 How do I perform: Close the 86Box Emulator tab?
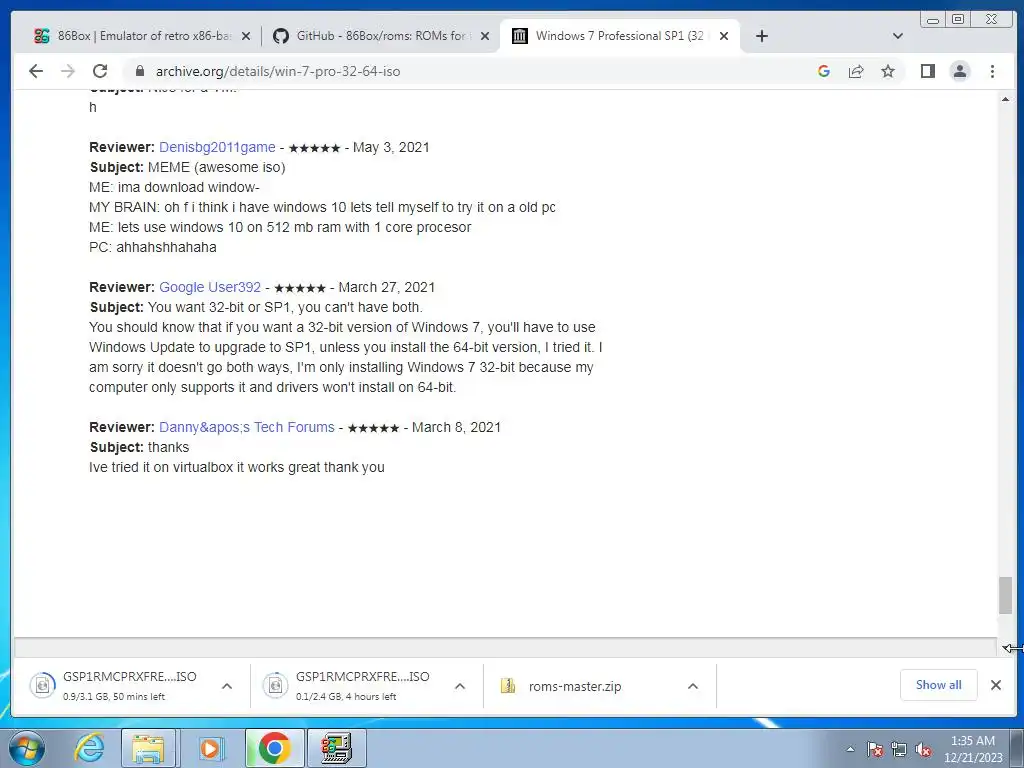click(246, 36)
